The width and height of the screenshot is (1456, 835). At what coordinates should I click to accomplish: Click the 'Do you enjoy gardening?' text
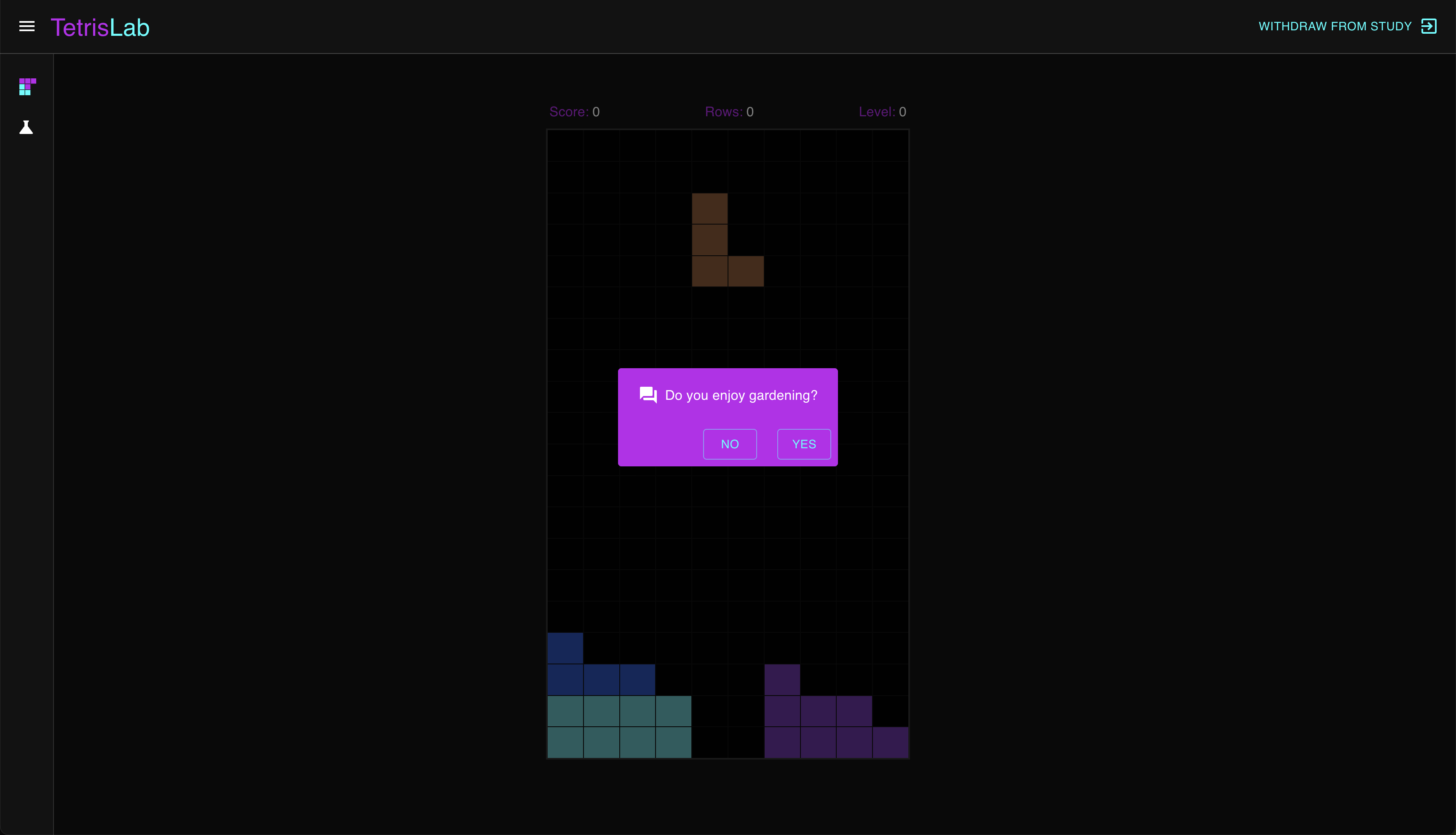click(x=741, y=395)
